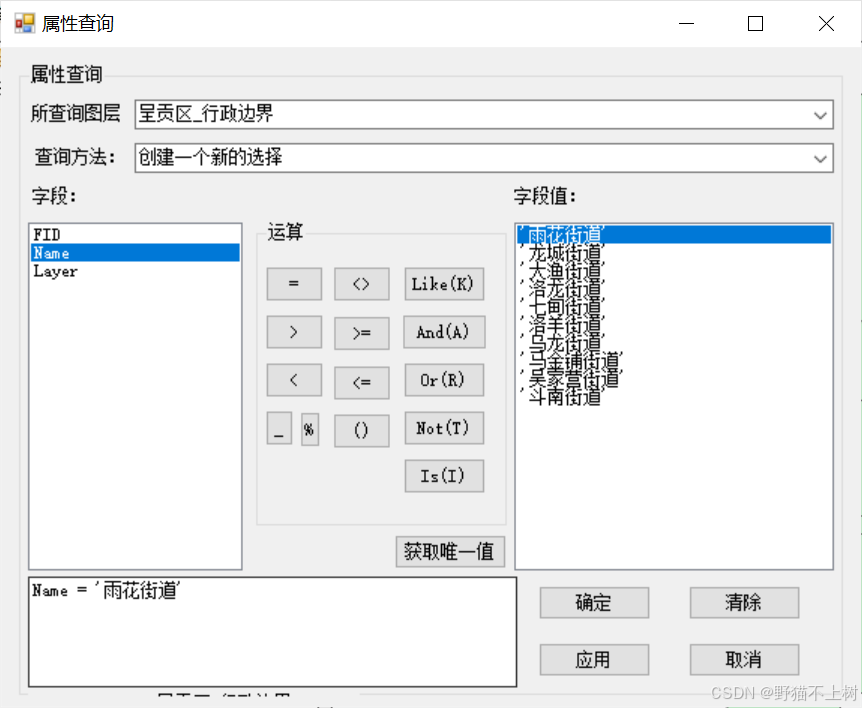Click the percent (%) wildcard button

[x=309, y=428]
